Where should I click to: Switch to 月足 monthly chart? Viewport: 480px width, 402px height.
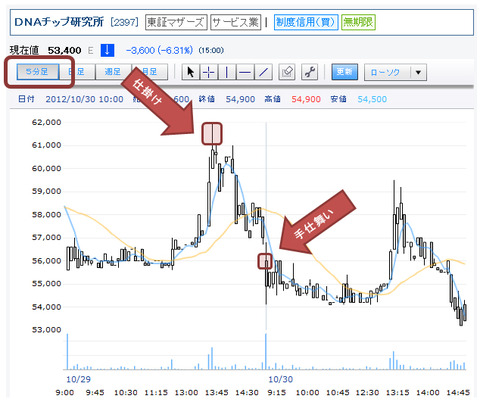tap(150, 72)
